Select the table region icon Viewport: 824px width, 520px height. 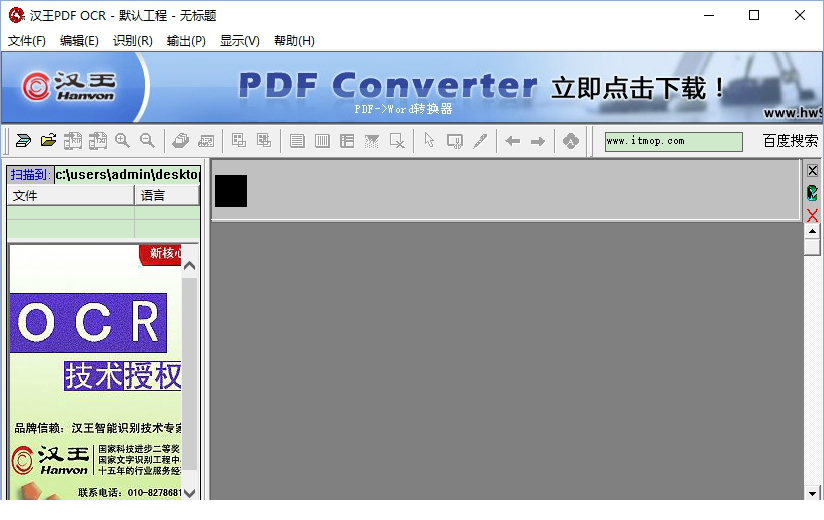click(x=347, y=141)
